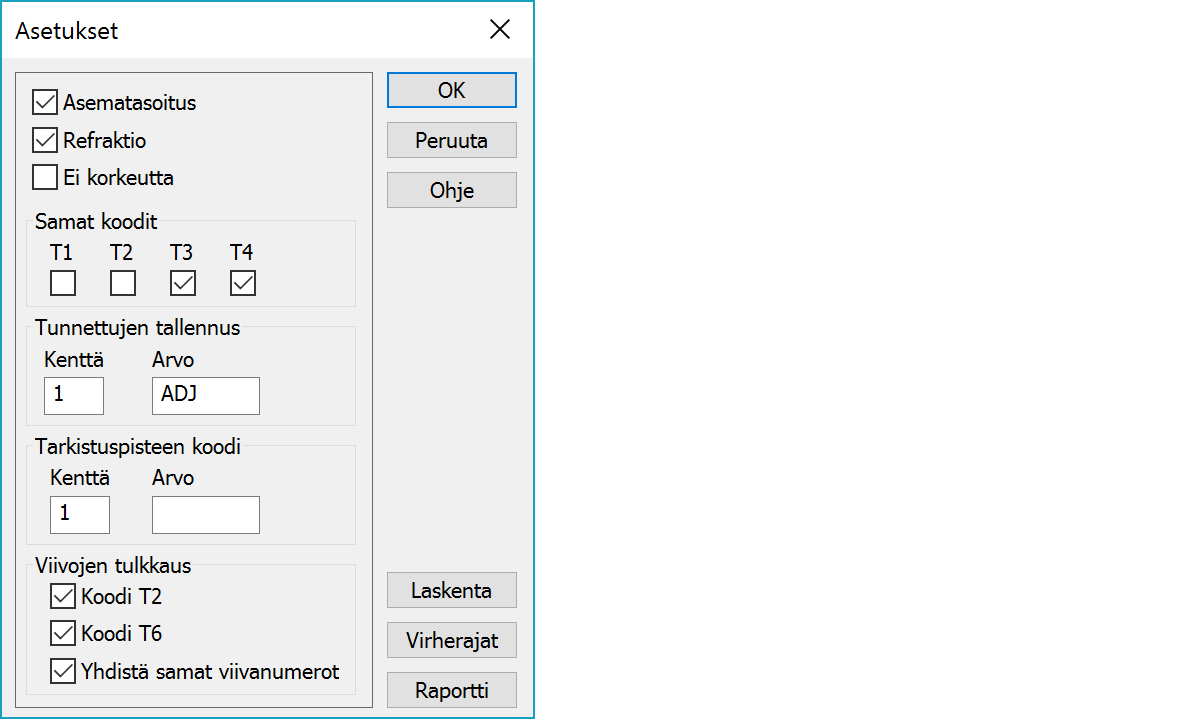Open the Raportti options
The width and height of the screenshot is (1200, 719).
(x=452, y=690)
